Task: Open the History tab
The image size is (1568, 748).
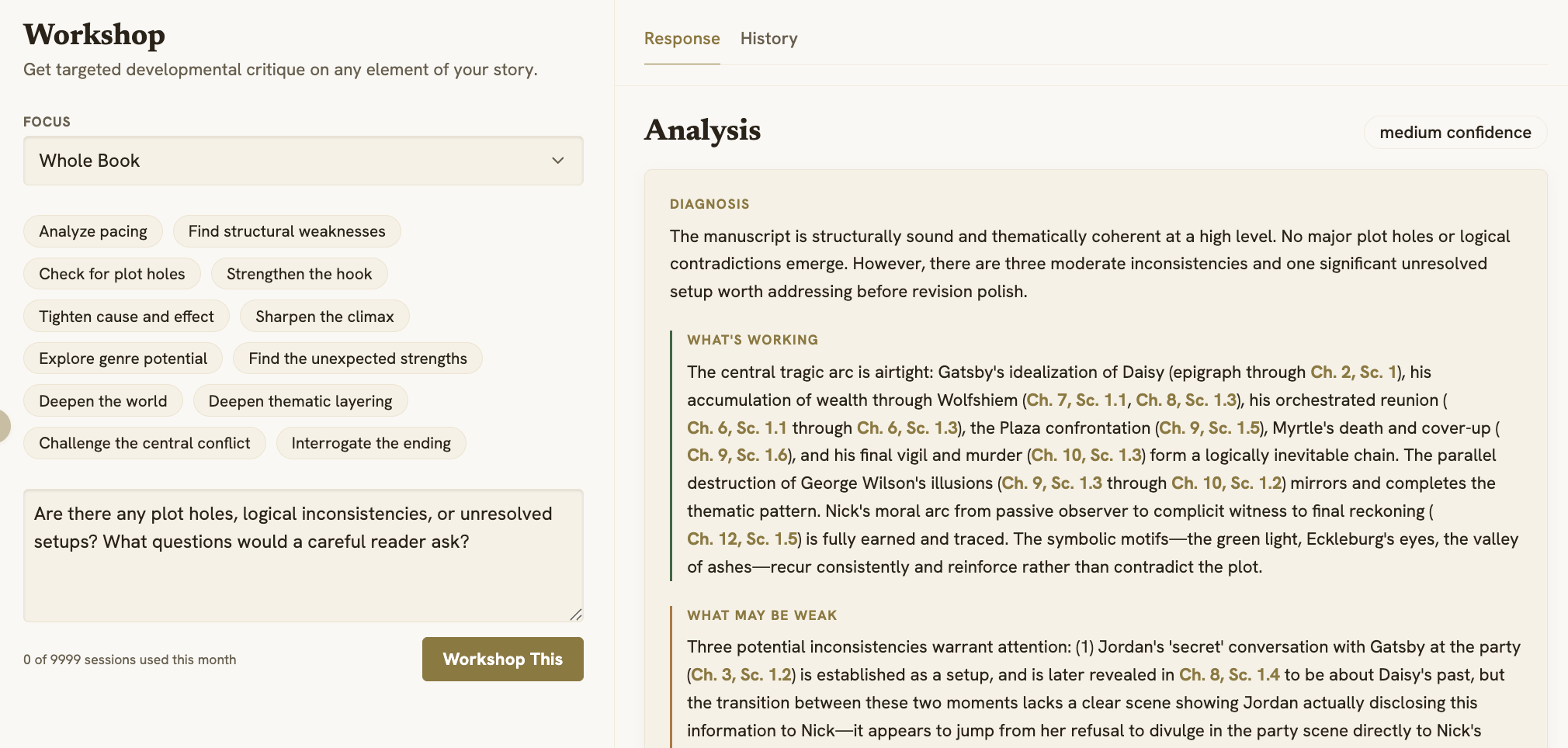Action: point(769,39)
